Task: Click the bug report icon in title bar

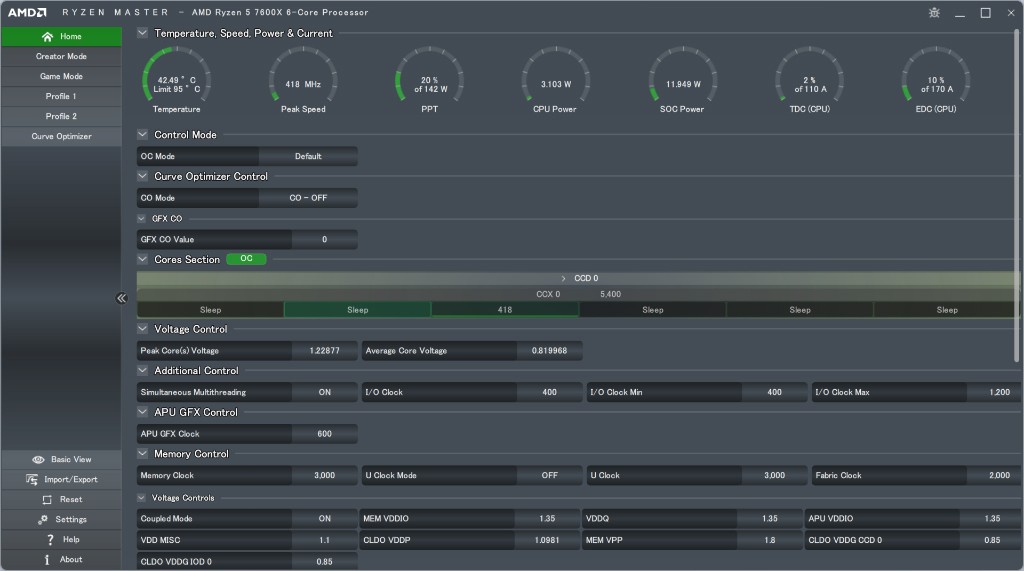Action: coord(934,13)
